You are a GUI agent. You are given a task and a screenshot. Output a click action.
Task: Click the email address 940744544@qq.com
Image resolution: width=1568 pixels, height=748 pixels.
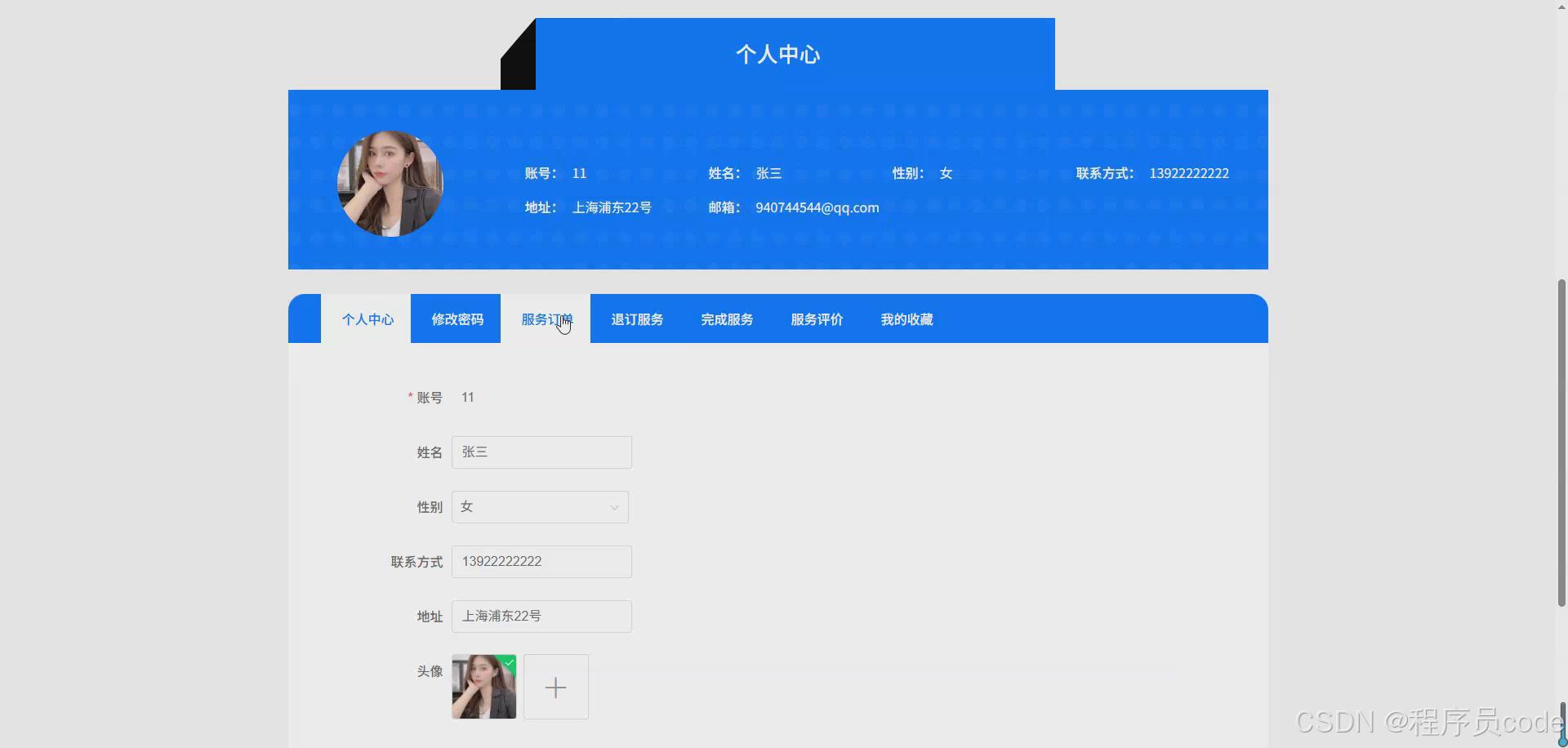click(817, 207)
